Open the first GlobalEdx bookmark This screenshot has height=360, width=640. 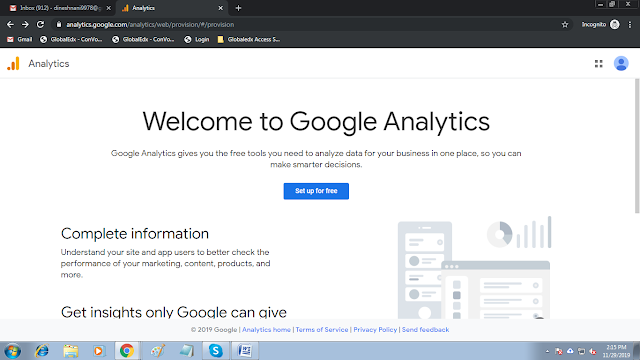(71, 40)
